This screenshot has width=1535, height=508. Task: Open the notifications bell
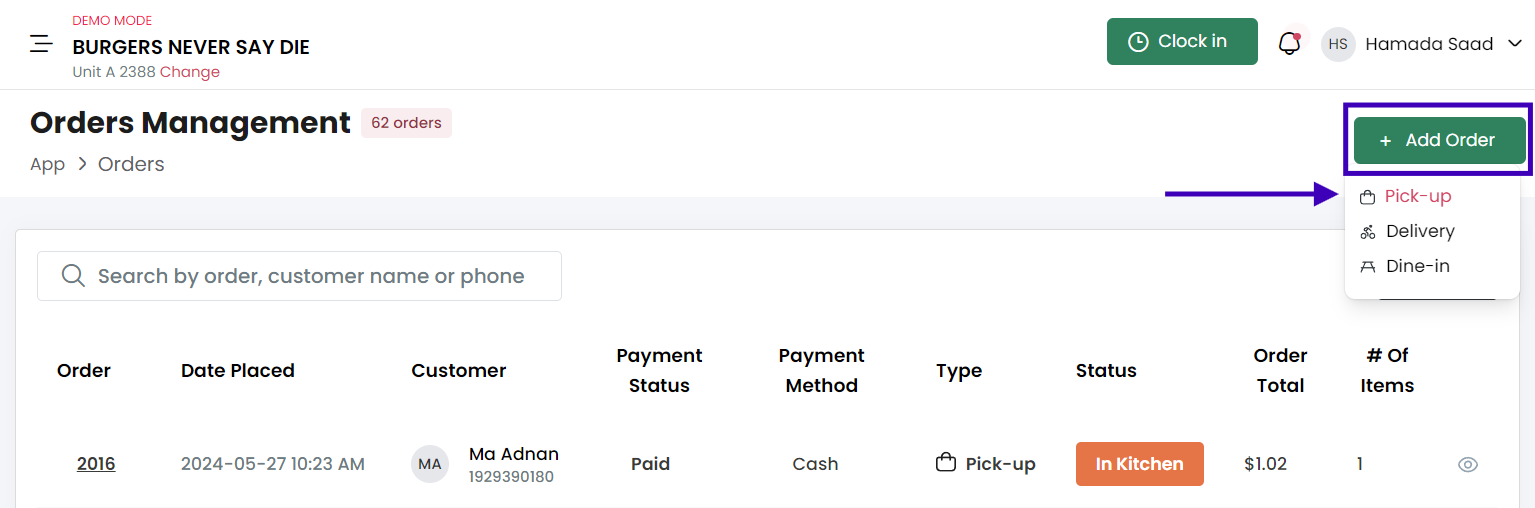(x=1290, y=43)
